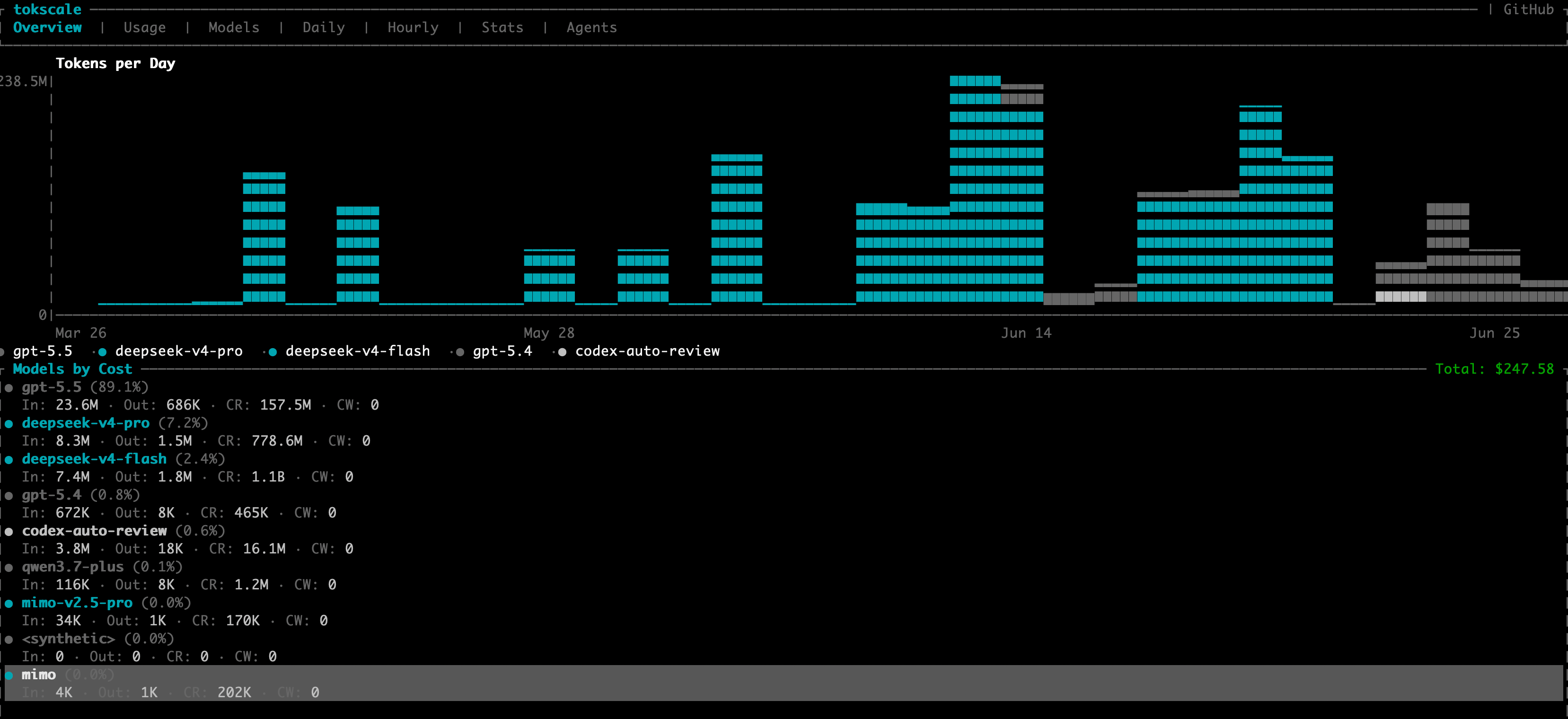Click the CR: 170K value for mimo-v2.5-pro

coord(226,621)
